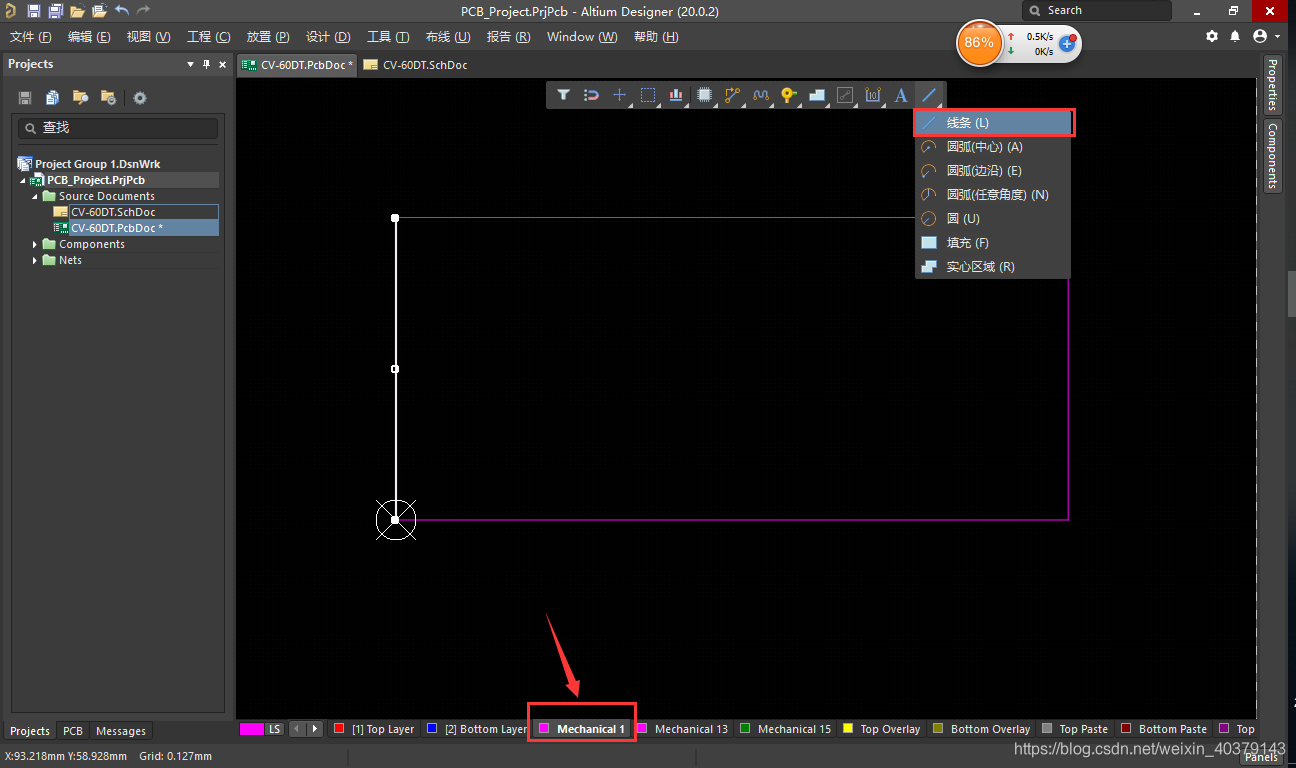
Task: Click the Mechanical 15 green color swatch
Action: [745, 729]
